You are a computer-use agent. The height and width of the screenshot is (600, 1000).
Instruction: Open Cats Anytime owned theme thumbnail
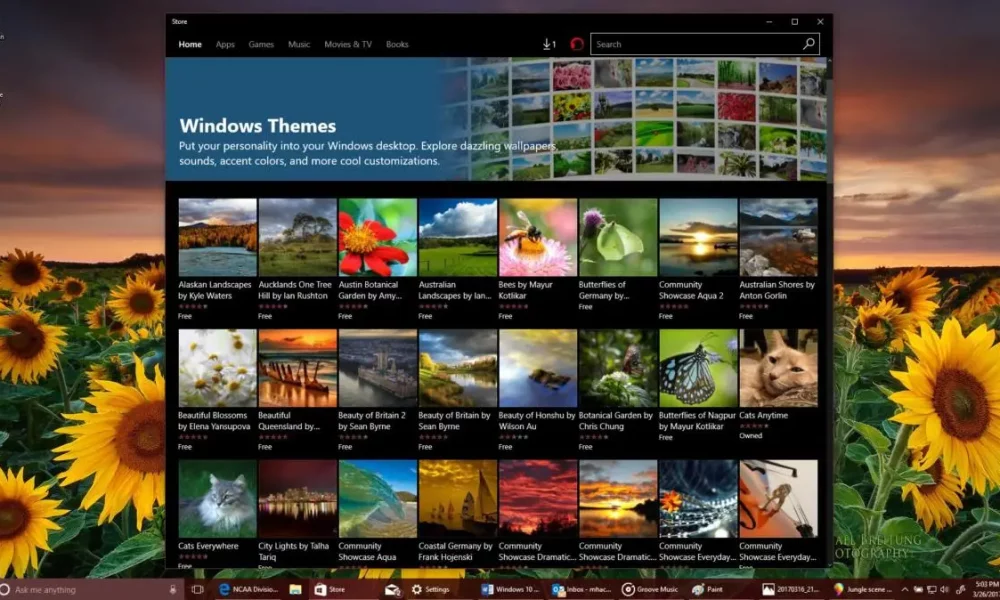(778, 368)
